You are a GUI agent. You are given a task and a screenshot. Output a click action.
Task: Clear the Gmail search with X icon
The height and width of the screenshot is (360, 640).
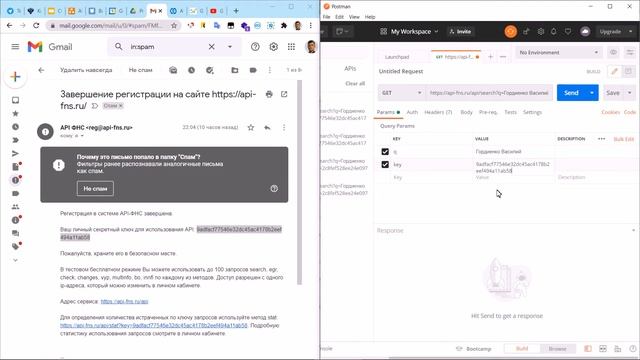[211, 47]
